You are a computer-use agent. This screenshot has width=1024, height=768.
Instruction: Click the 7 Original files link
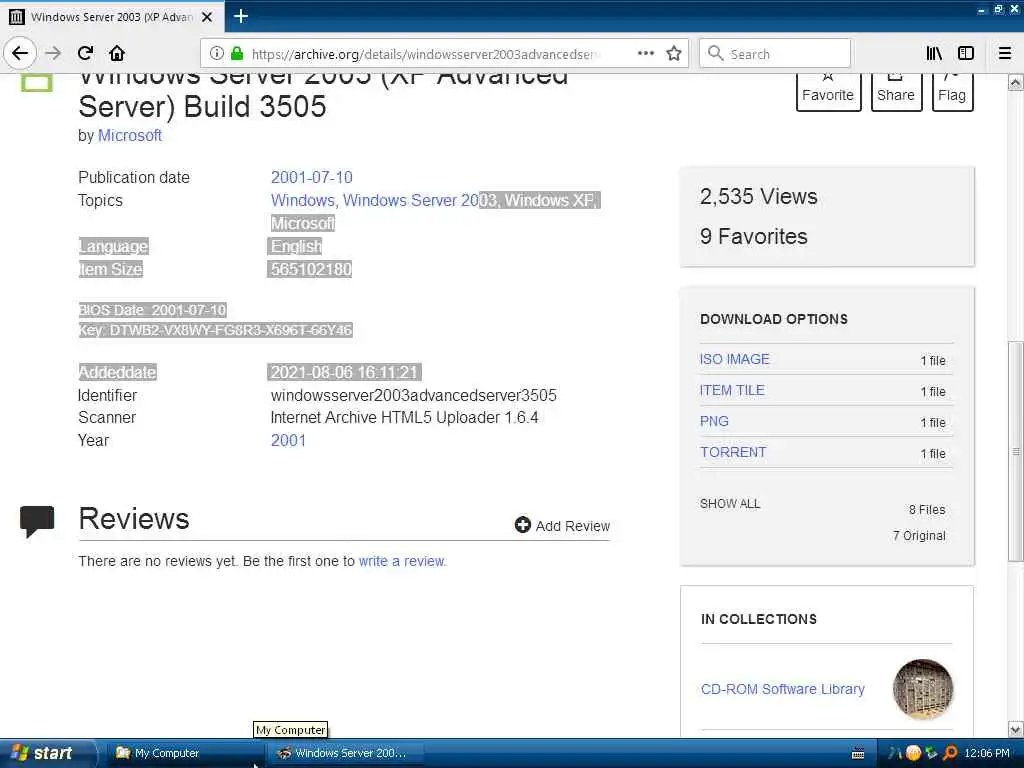tap(919, 536)
